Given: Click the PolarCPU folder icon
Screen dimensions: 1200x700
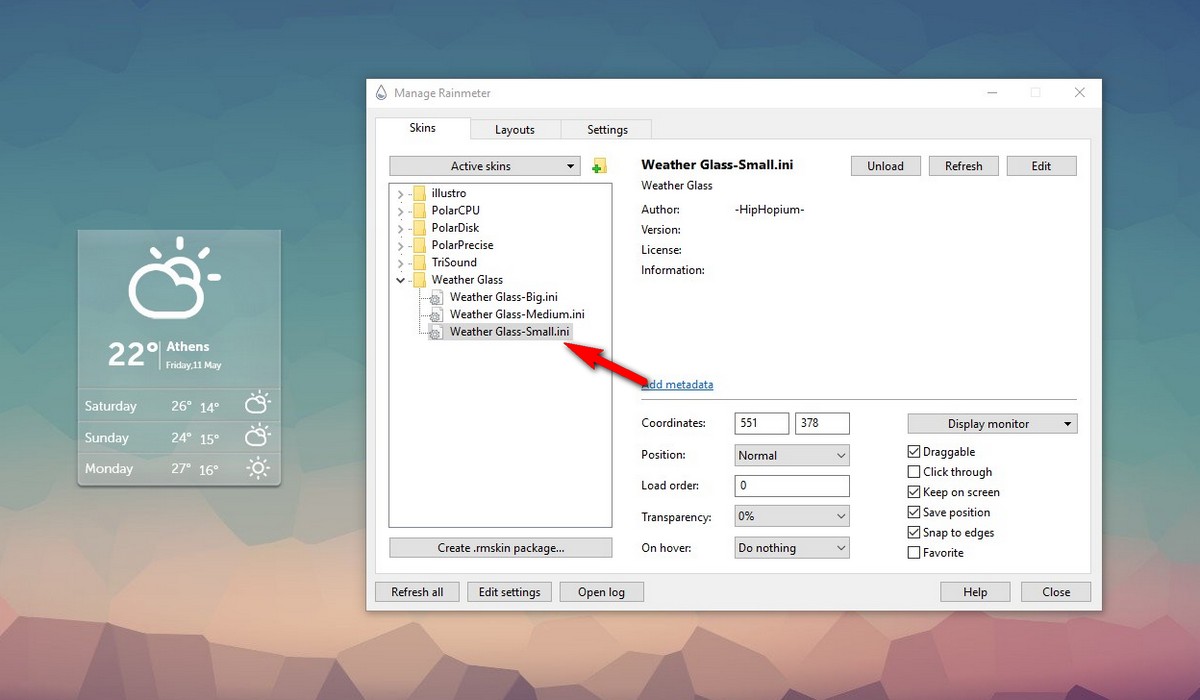Looking at the screenshot, I should click(418, 210).
